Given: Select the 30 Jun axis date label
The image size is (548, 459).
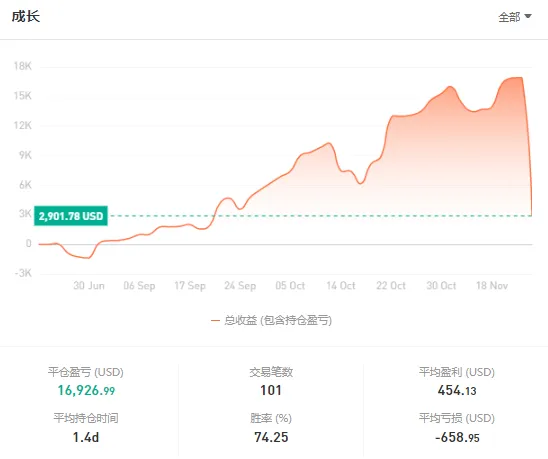Looking at the screenshot, I should click(x=89, y=286).
